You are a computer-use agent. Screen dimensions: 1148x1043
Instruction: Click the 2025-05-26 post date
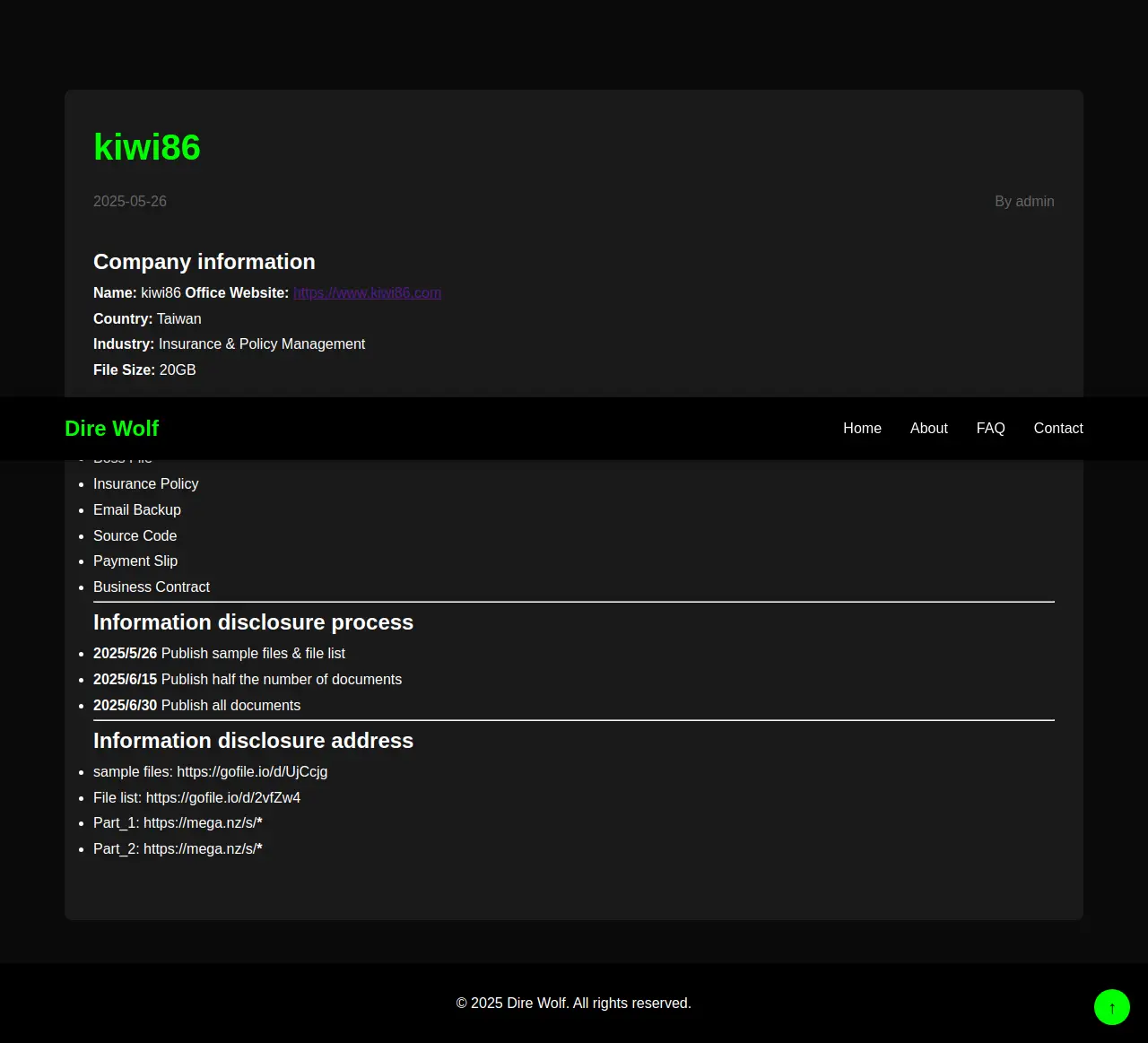[130, 202]
